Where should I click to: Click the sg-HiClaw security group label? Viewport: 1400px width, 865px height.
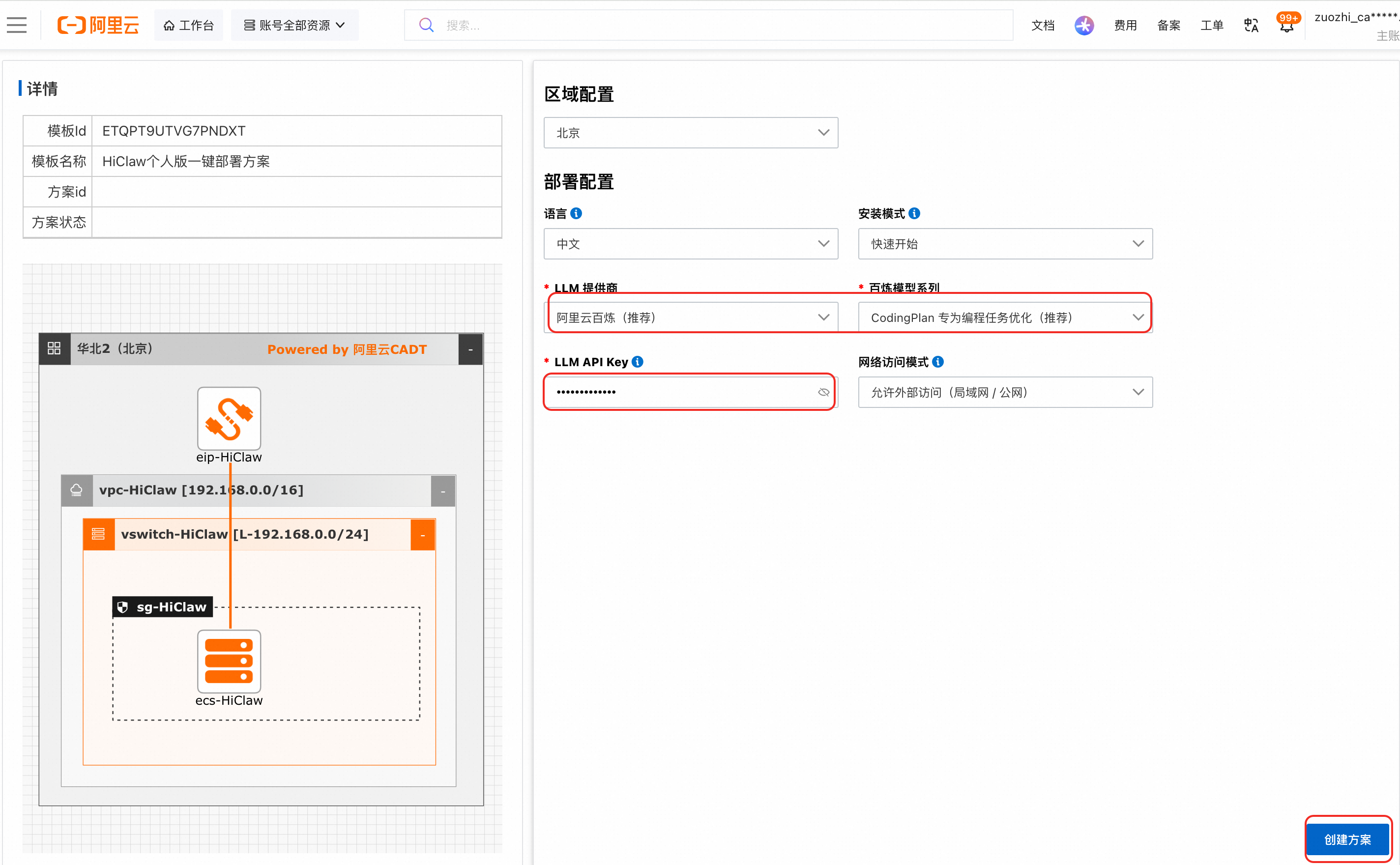163,606
